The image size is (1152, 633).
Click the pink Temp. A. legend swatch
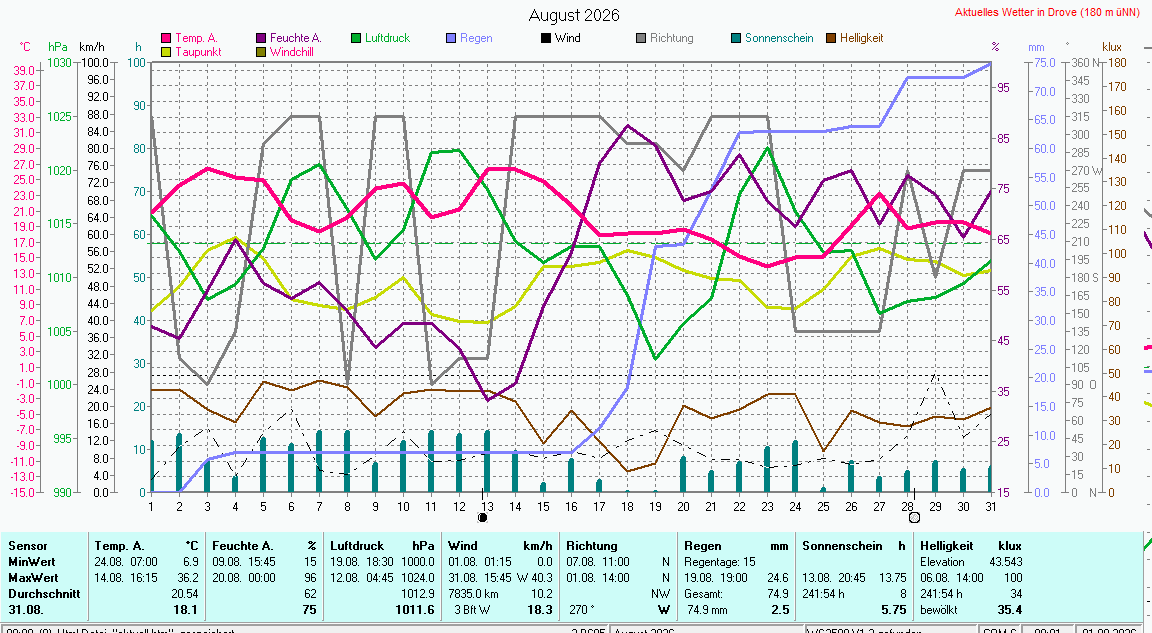pyautogui.click(x=166, y=38)
